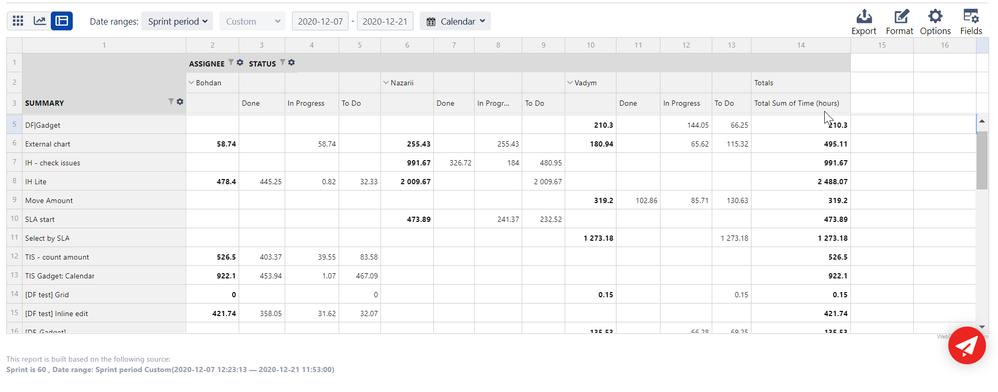Edit the end date 2020-12-21 field
Viewport: 998px width, 392px height.
(385, 21)
